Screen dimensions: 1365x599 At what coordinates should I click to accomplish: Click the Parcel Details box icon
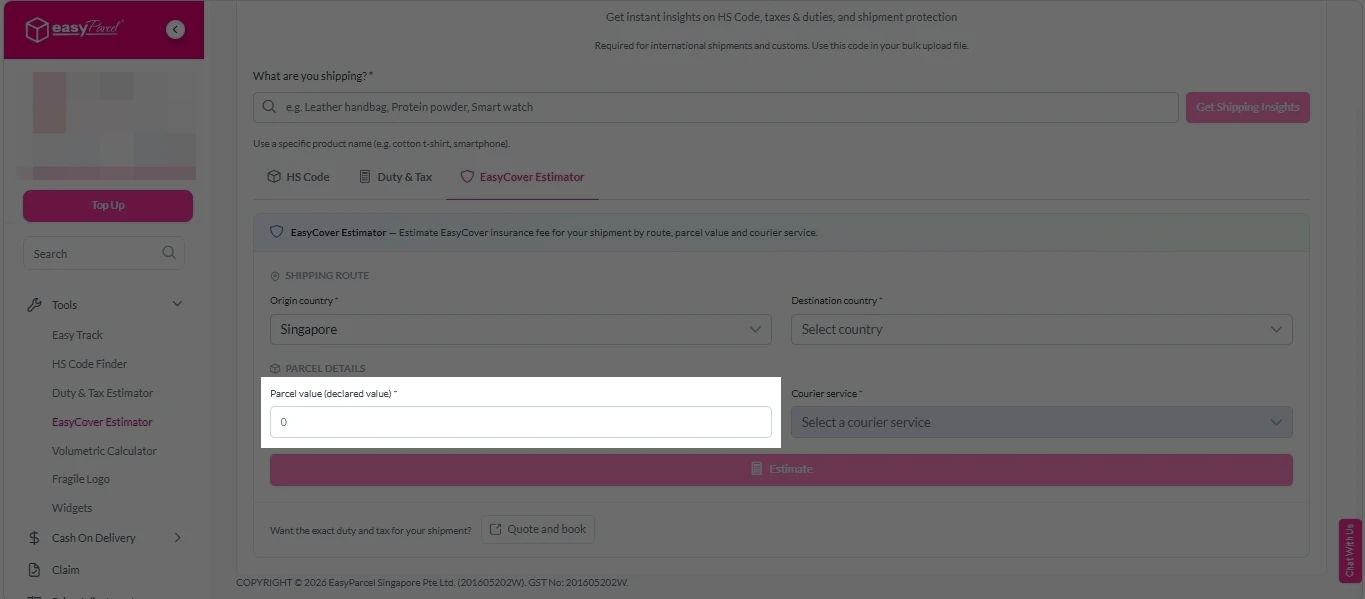(x=275, y=369)
